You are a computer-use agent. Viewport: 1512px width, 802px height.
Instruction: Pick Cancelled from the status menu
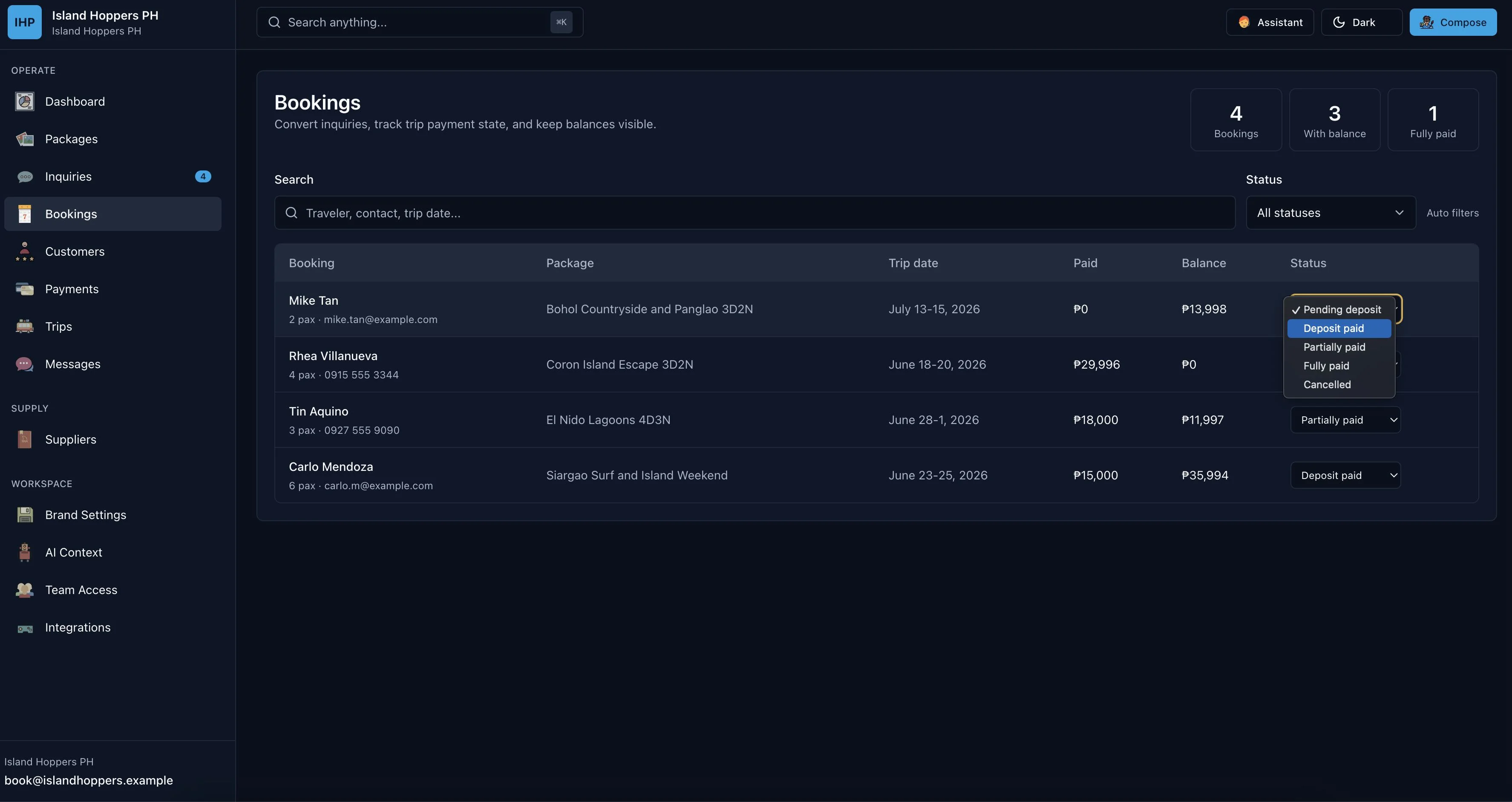click(x=1339, y=384)
